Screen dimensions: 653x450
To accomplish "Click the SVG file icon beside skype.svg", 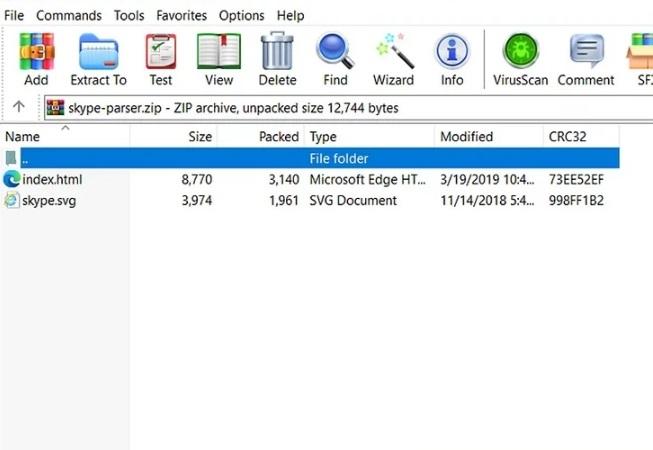I will point(12,200).
